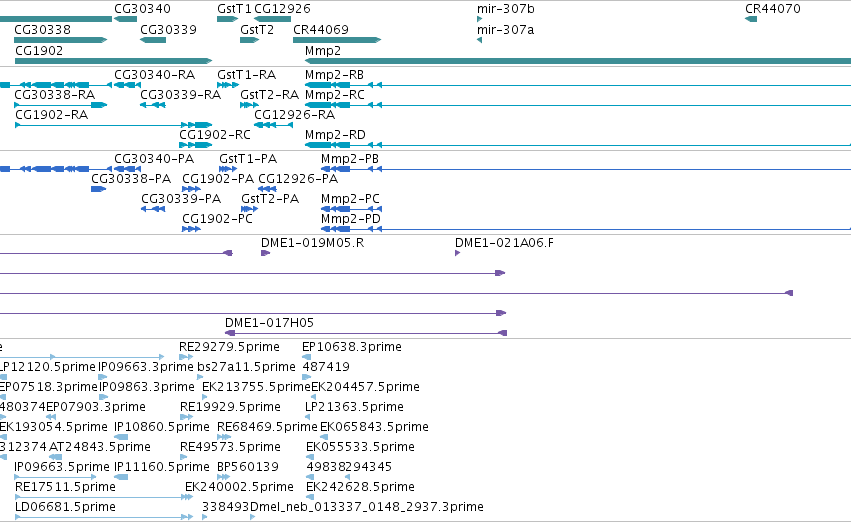Image resolution: width=851 pixels, height=522 pixels.
Task: Click EST RE29279.5prime
Action: click(230, 347)
